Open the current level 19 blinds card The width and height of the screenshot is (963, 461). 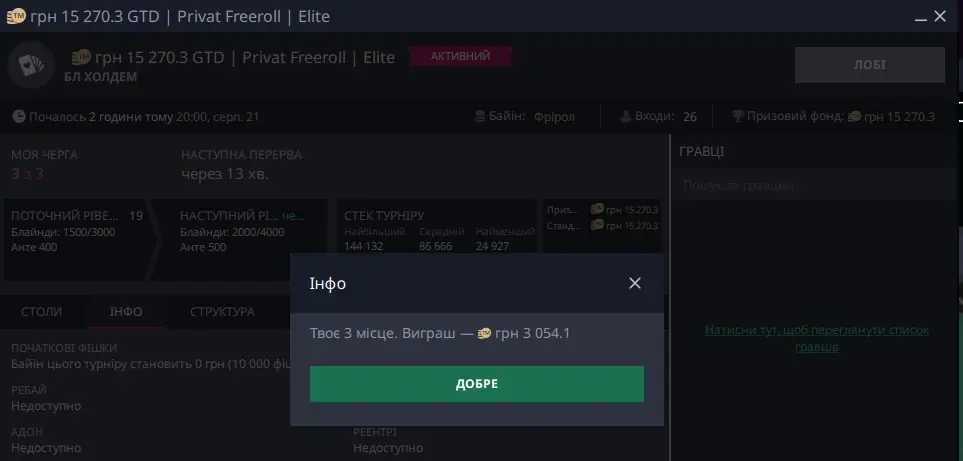pos(77,239)
